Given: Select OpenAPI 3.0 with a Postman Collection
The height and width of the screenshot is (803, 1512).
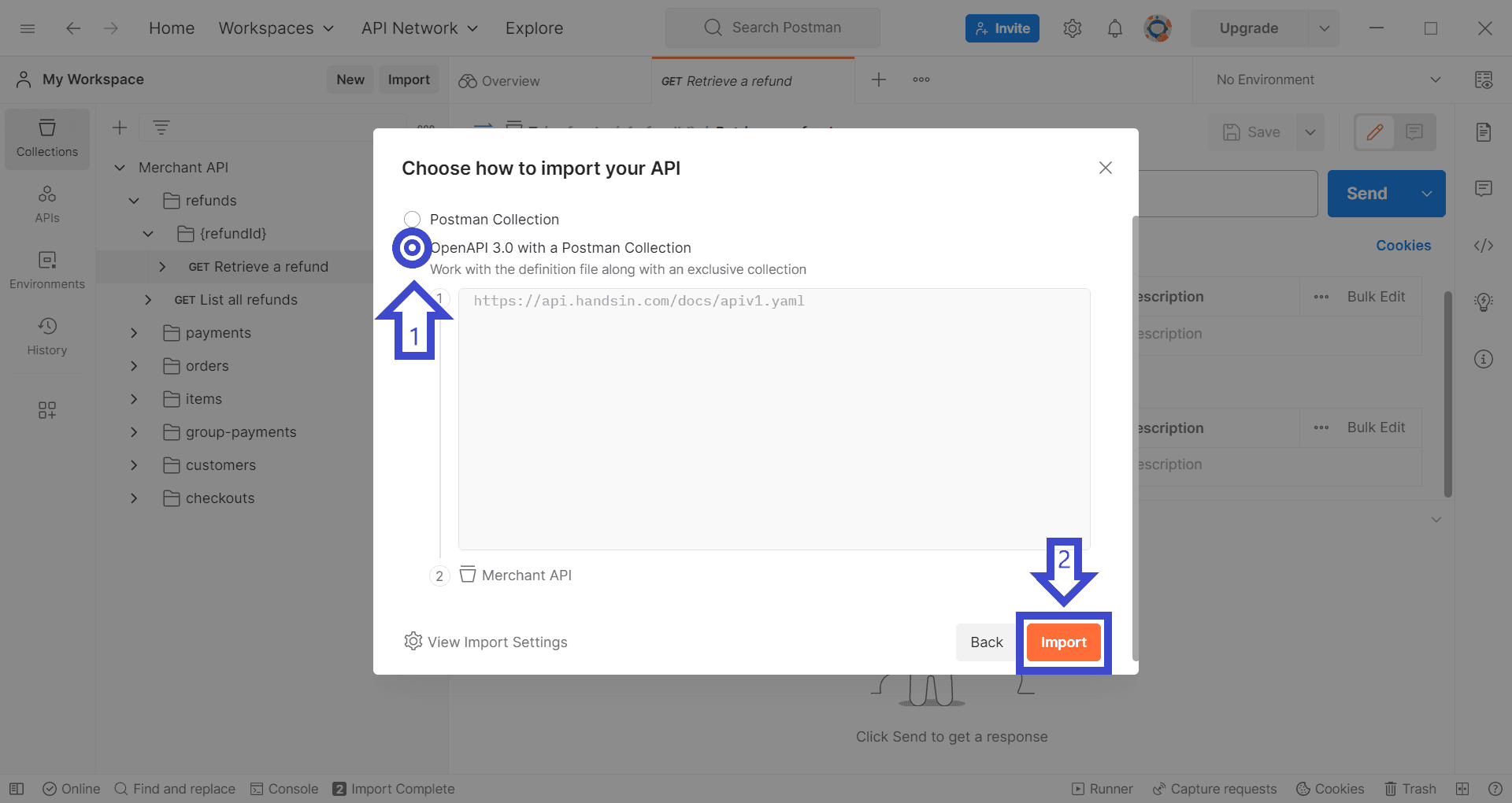Looking at the screenshot, I should coord(412,248).
